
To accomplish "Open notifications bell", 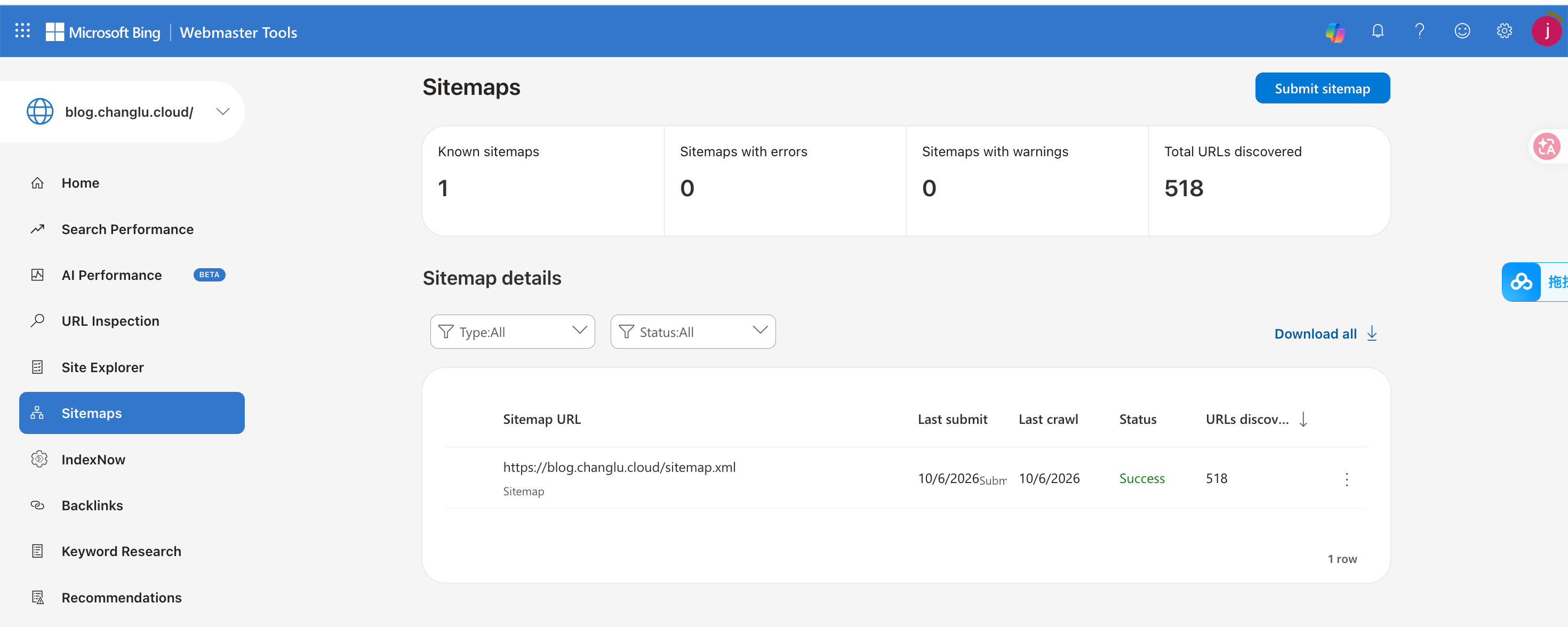I will pyautogui.click(x=1378, y=31).
